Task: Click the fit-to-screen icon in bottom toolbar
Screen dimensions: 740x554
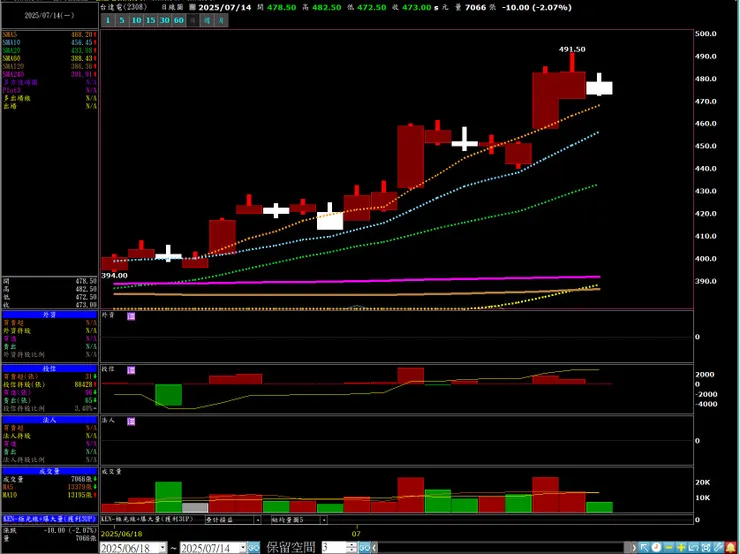Action: pos(706,547)
